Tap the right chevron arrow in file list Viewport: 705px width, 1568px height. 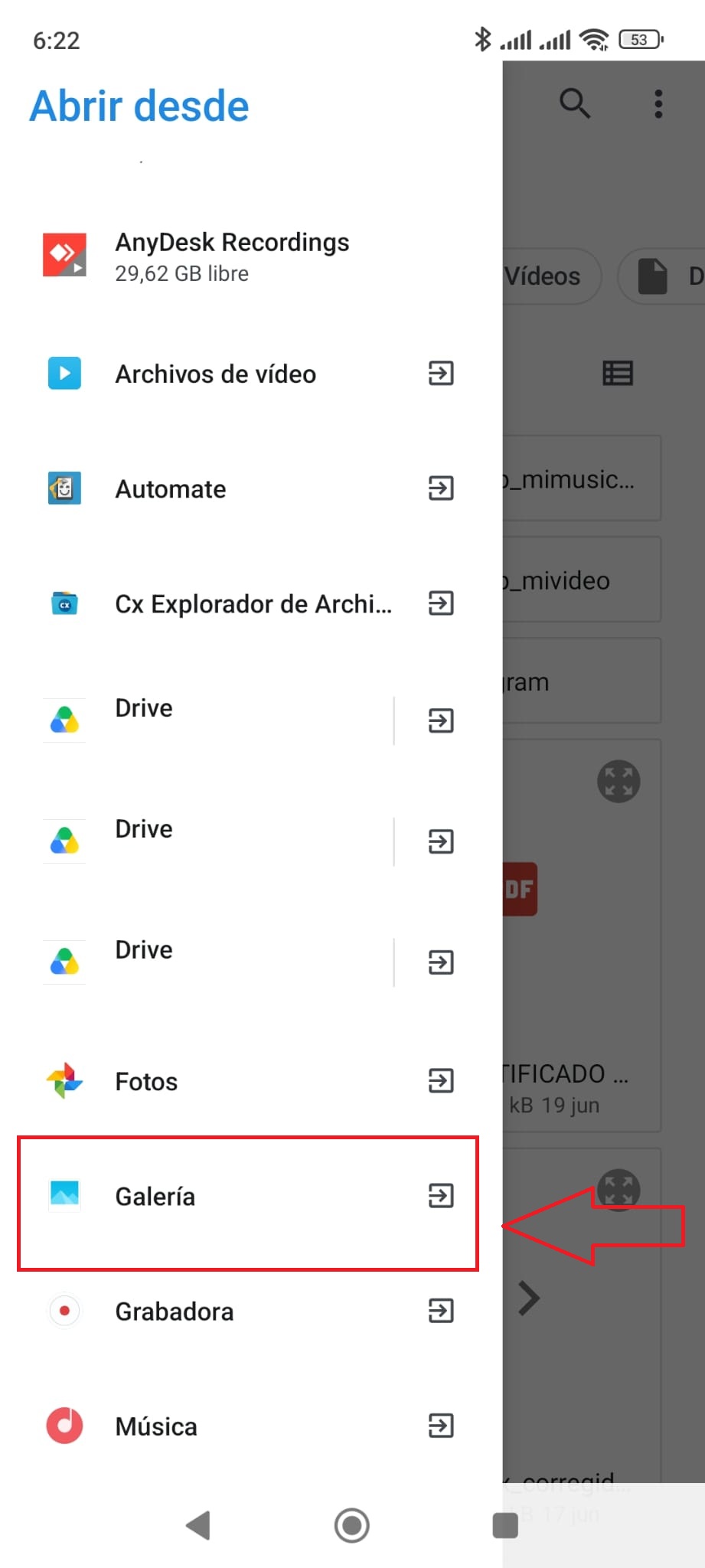click(529, 1298)
